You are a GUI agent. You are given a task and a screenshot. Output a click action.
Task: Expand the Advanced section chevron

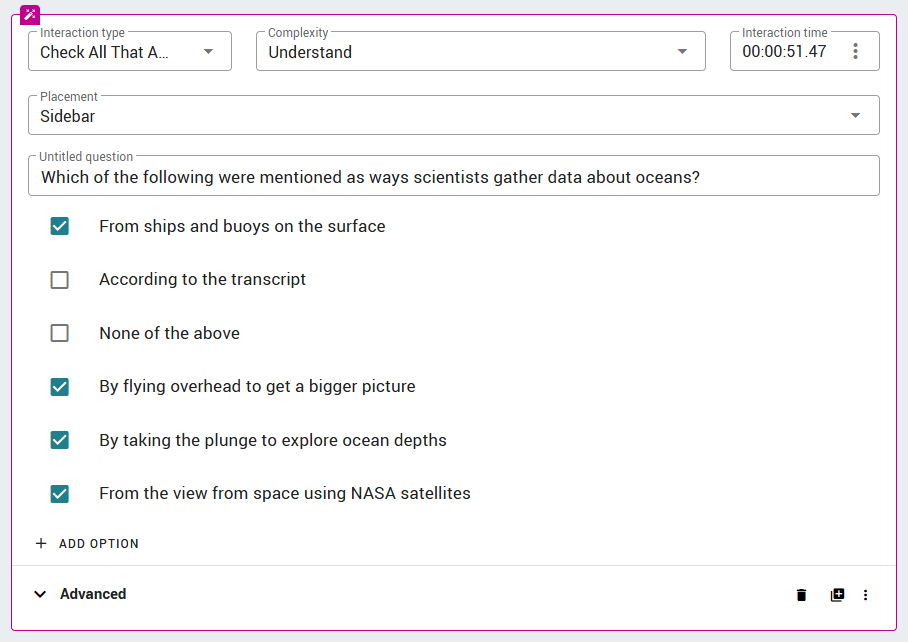(40, 594)
